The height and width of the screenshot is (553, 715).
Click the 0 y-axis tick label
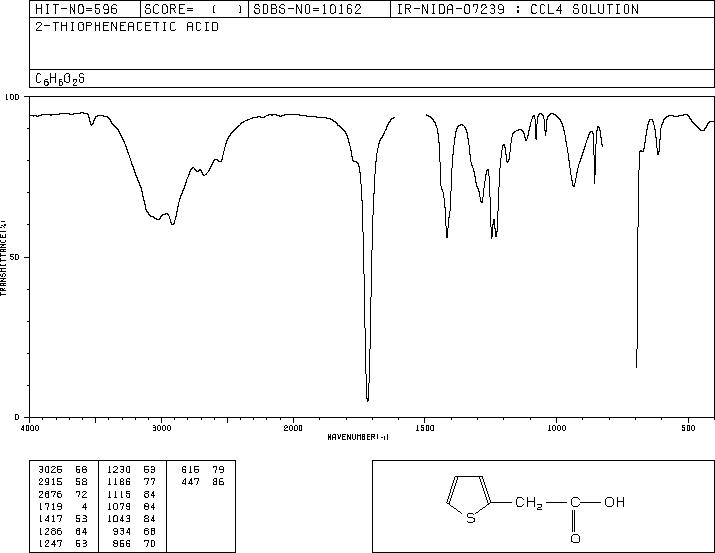[x=17, y=417]
